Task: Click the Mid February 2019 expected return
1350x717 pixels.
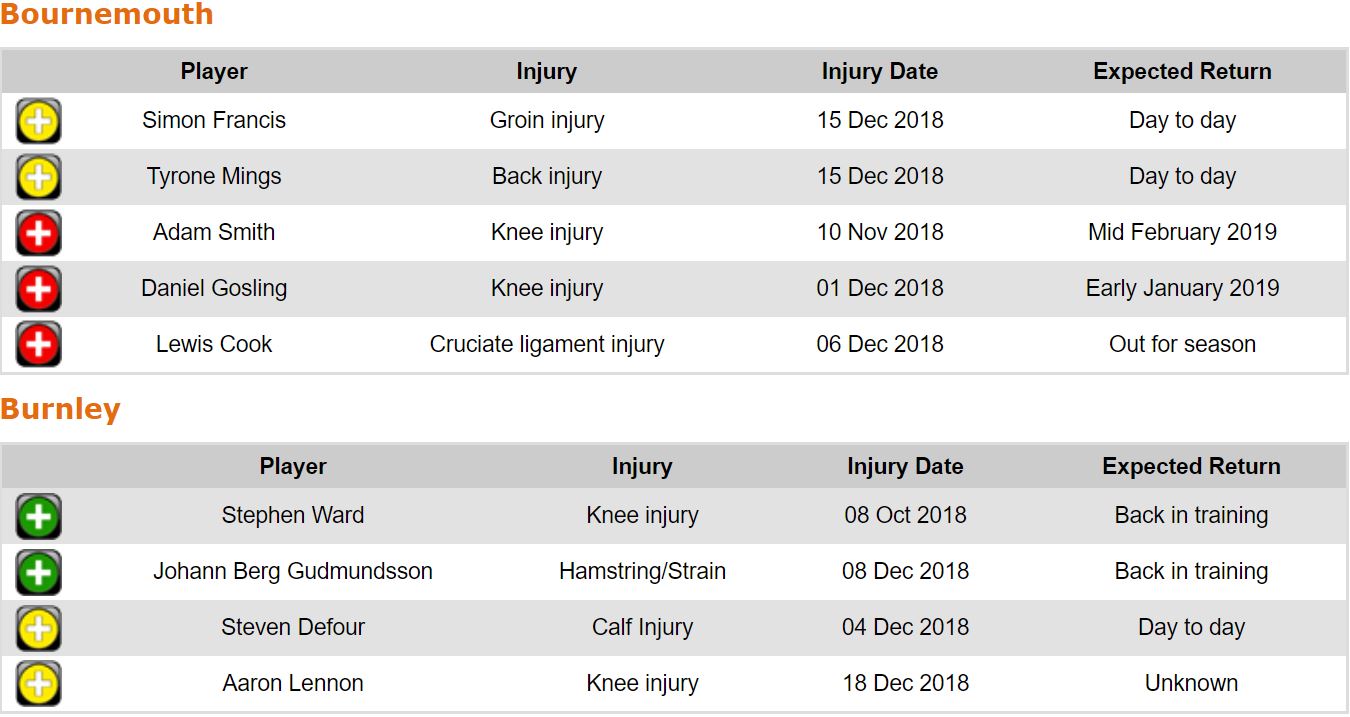Action: (x=1182, y=233)
